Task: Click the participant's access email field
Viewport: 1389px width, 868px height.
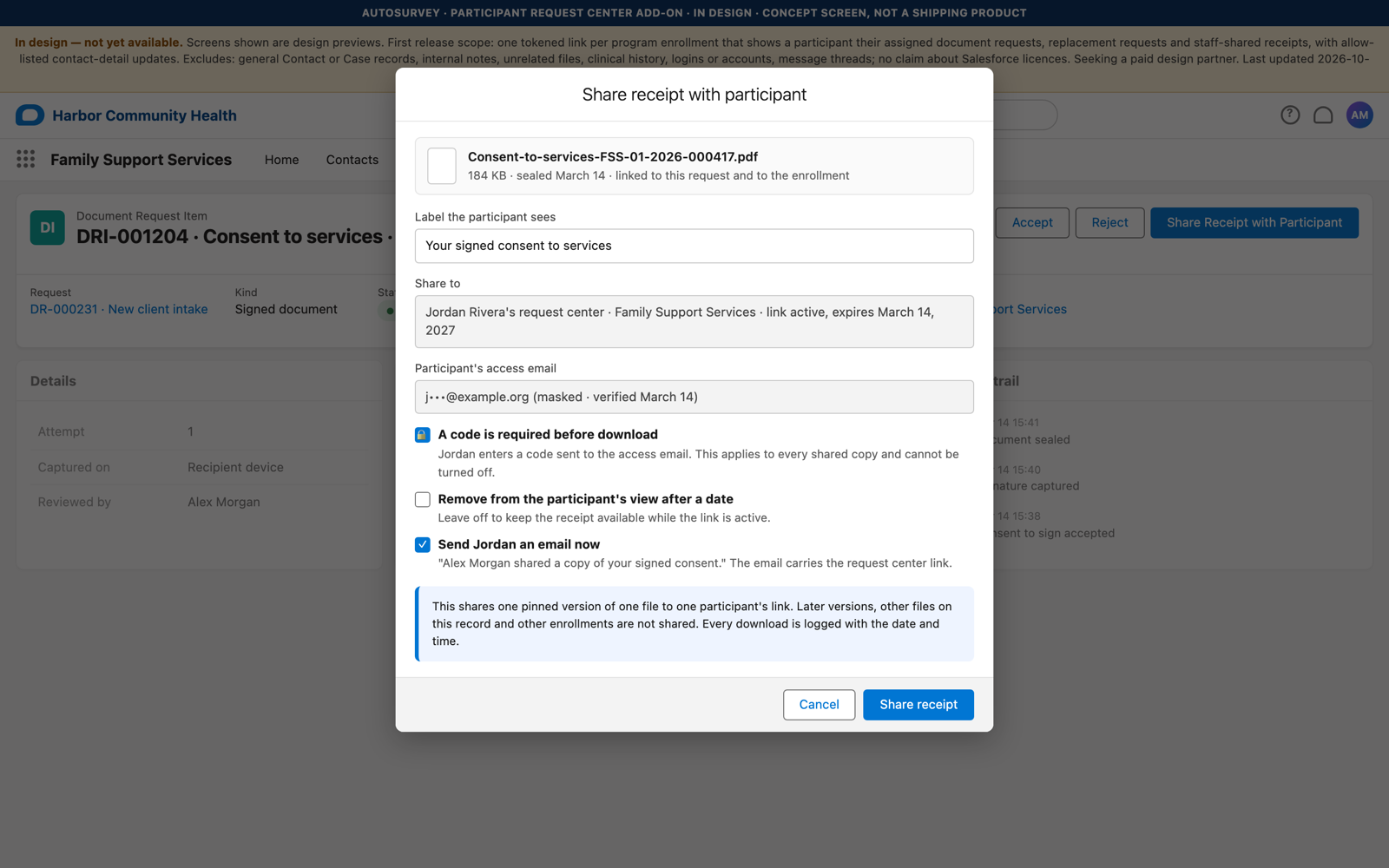Action: pyautogui.click(x=694, y=397)
